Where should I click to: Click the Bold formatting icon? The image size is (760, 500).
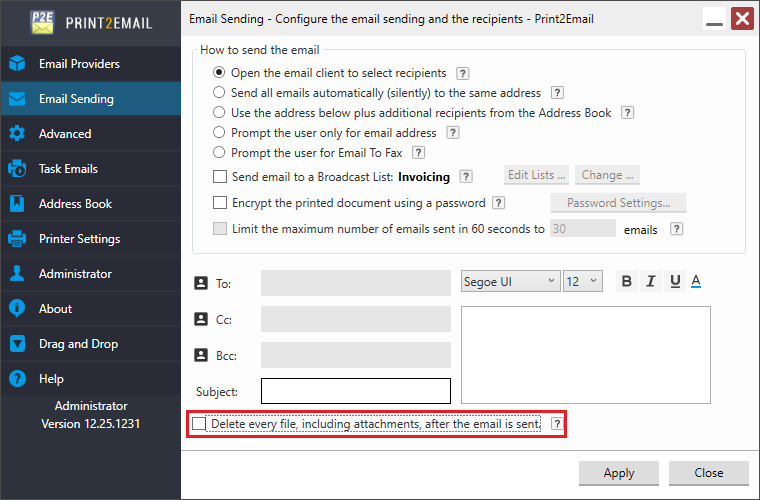[x=627, y=282]
